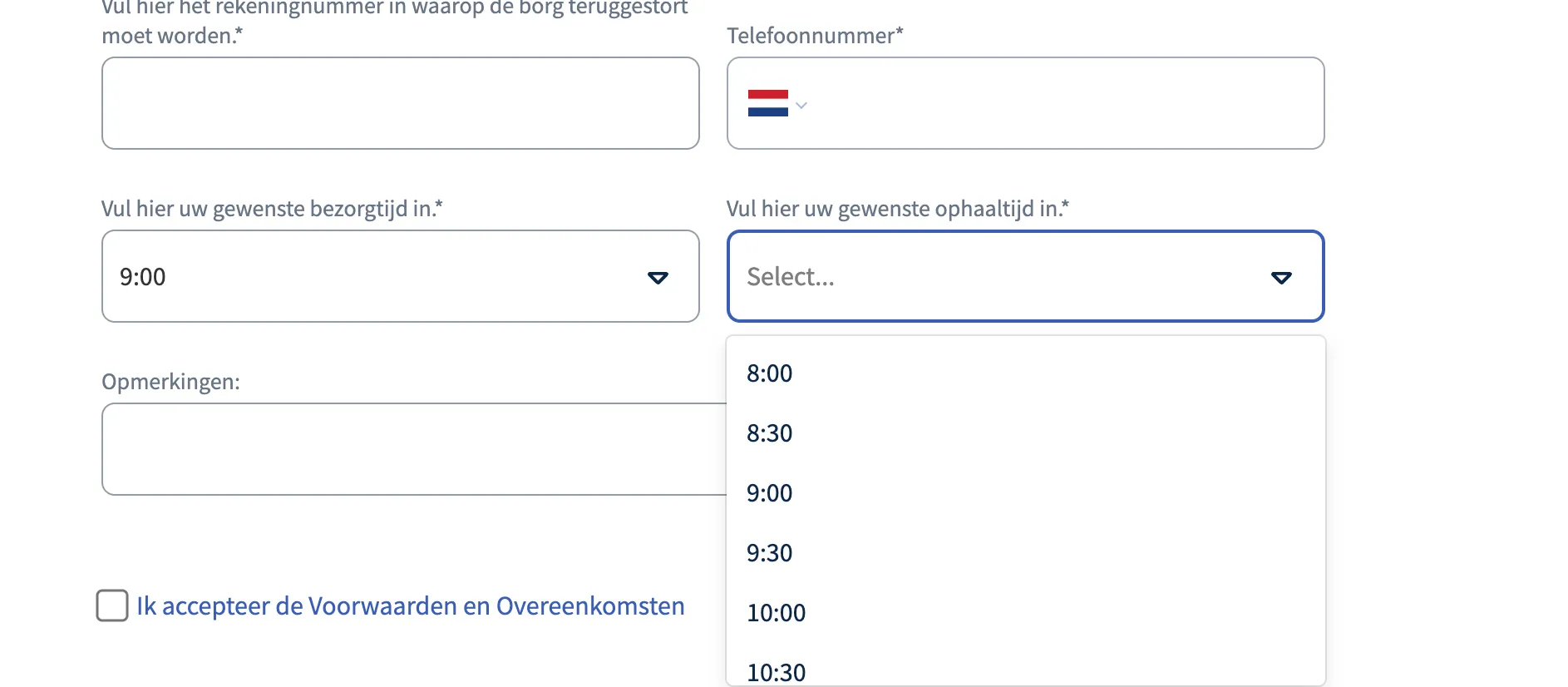This screenshot has width=1568, height=687.
Task: Select 9:30 in the pickup time list
Action: click(770, 553)
